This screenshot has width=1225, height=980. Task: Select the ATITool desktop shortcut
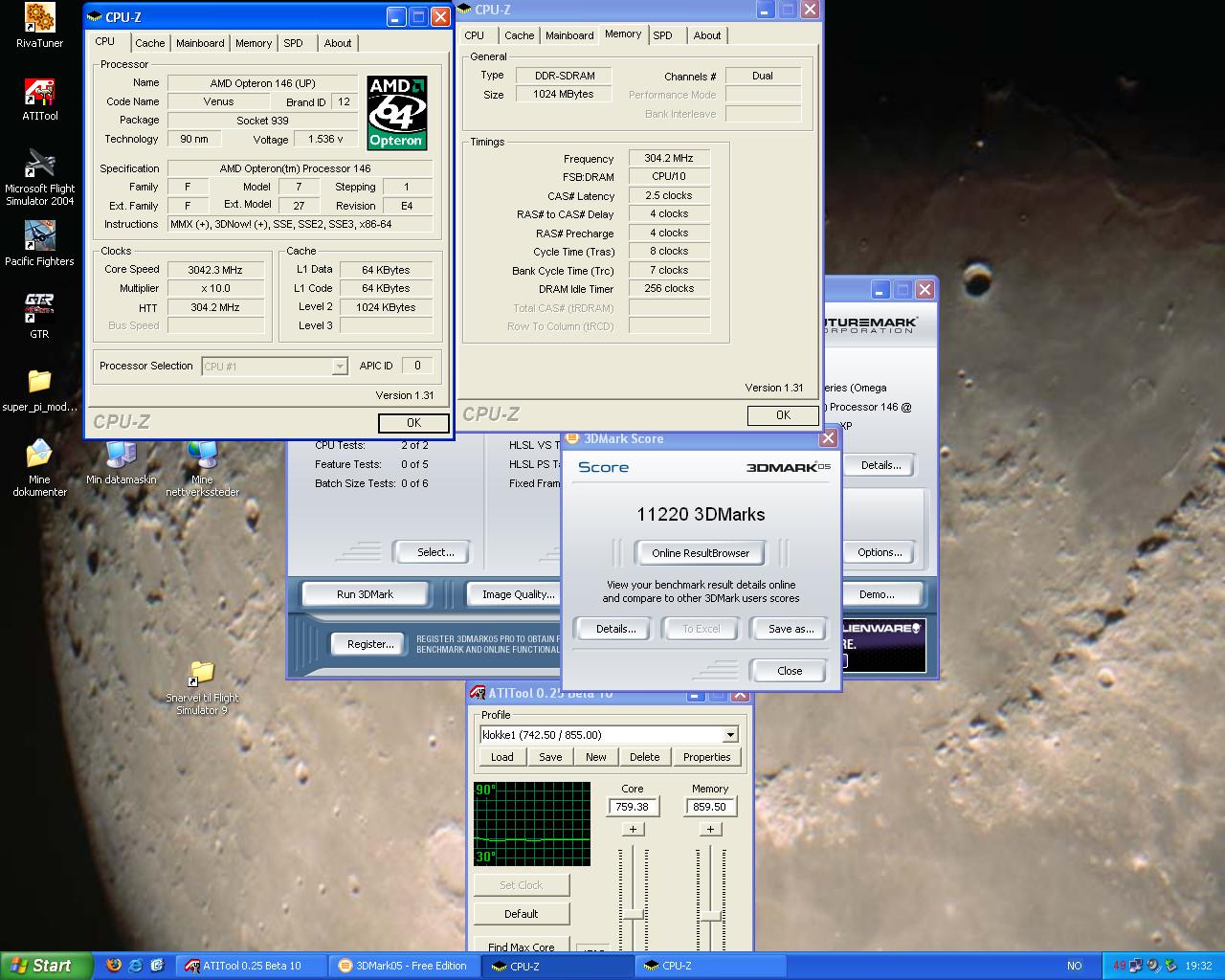tap(40, 100)
